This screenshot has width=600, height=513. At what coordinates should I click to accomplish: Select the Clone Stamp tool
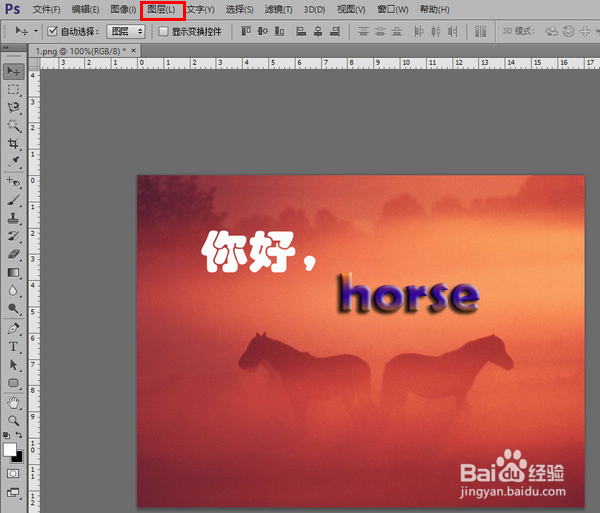coord(13,218)
